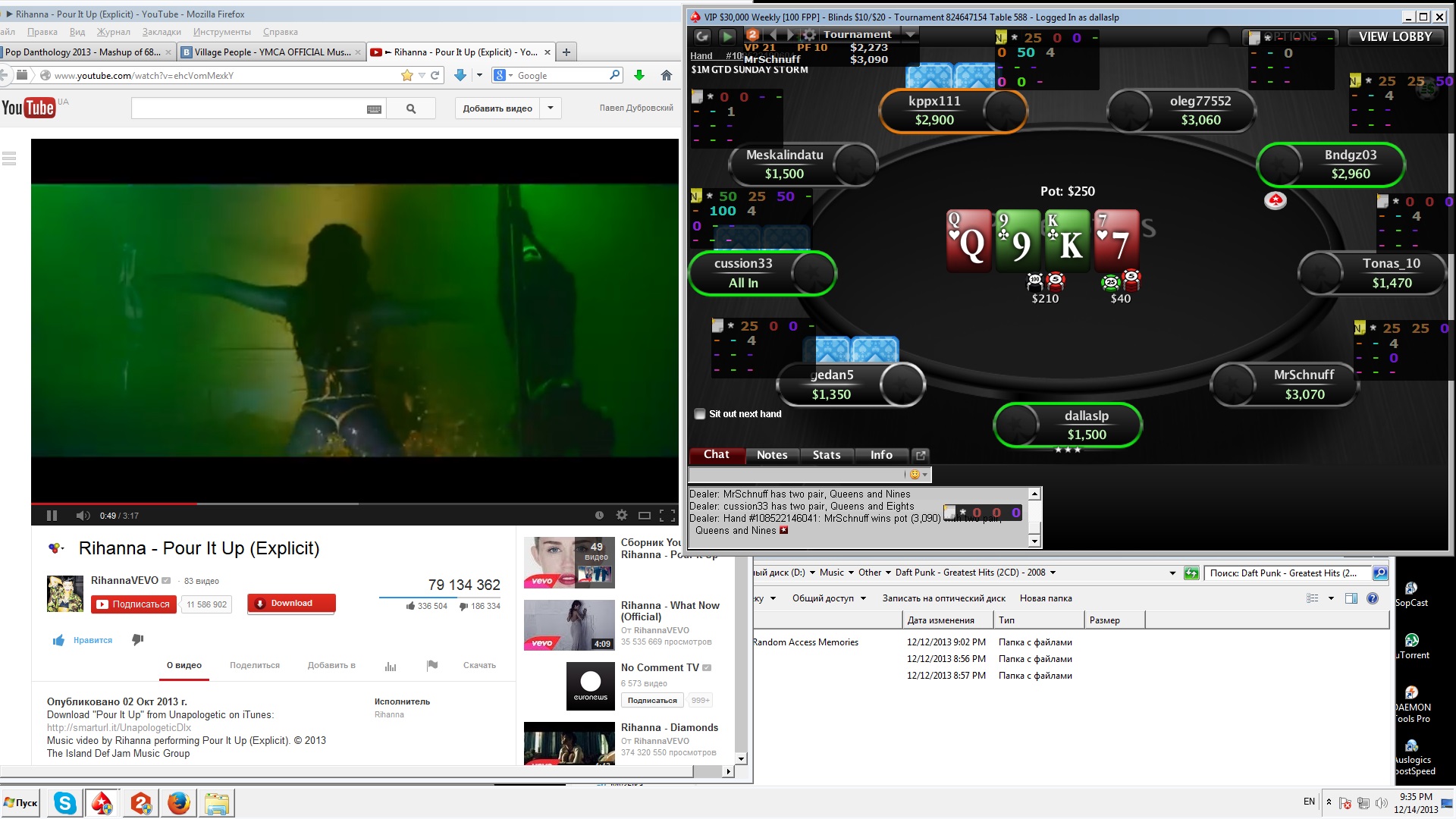Click the YouTube logo
This screenshot has height=819, width=1456.
(28, 108)
